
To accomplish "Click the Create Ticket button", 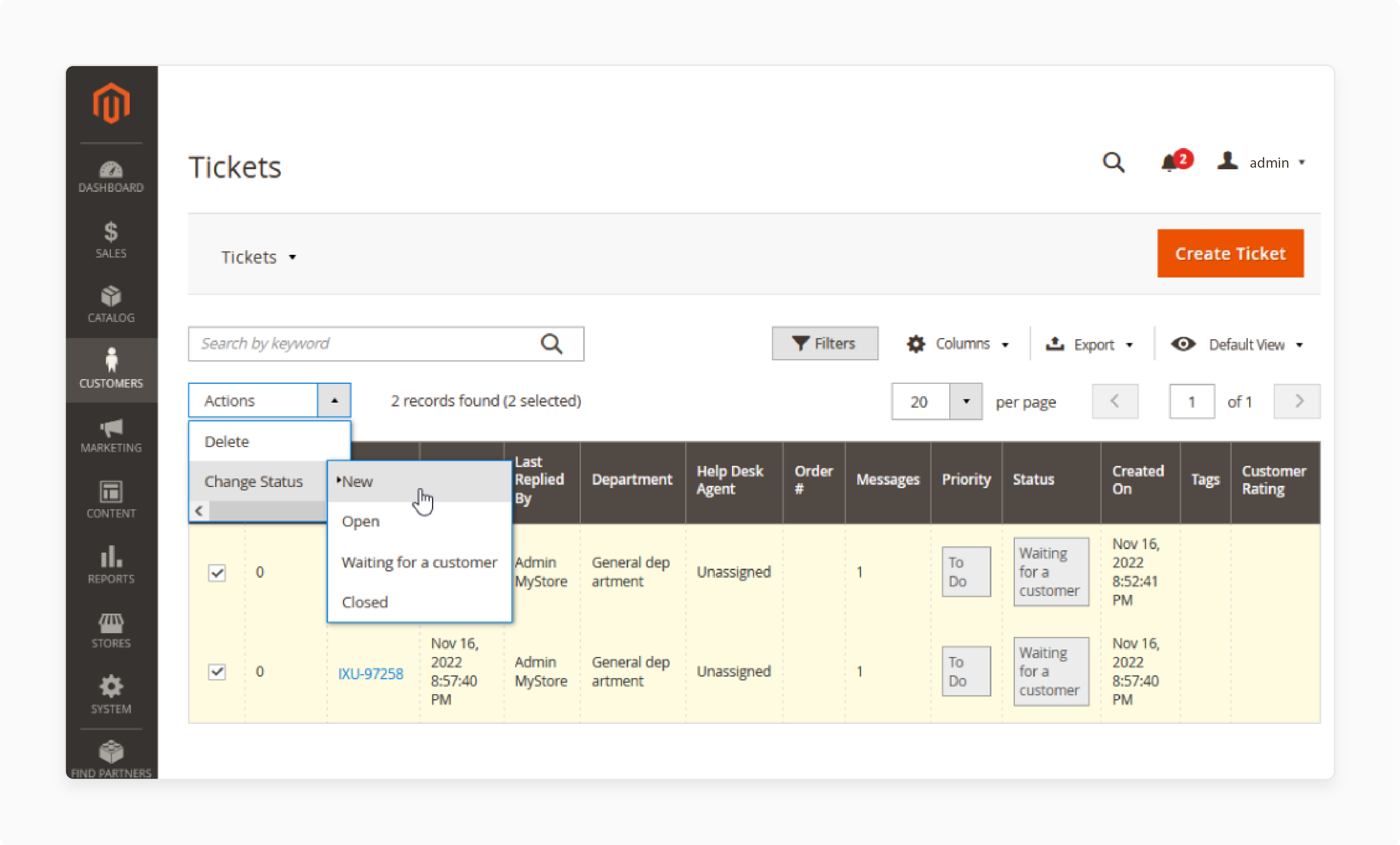I will click(1229, 252).
